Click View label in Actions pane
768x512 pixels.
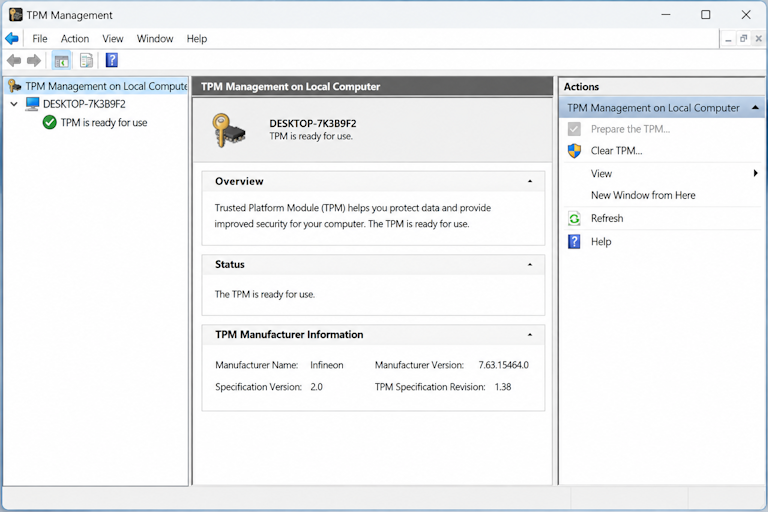click(x=601, y=174)
